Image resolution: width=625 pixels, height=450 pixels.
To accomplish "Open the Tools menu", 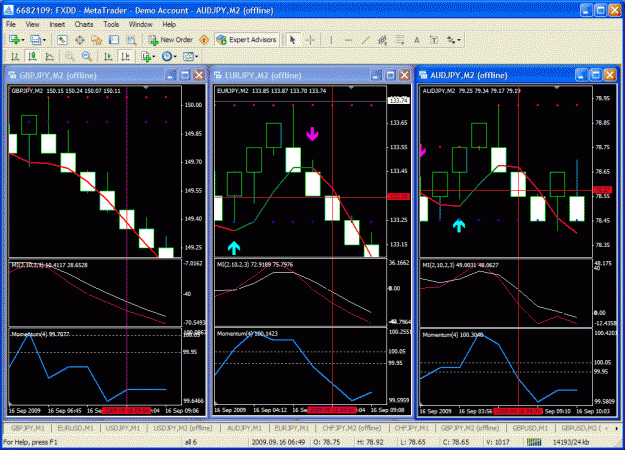I will click(111, 24).
